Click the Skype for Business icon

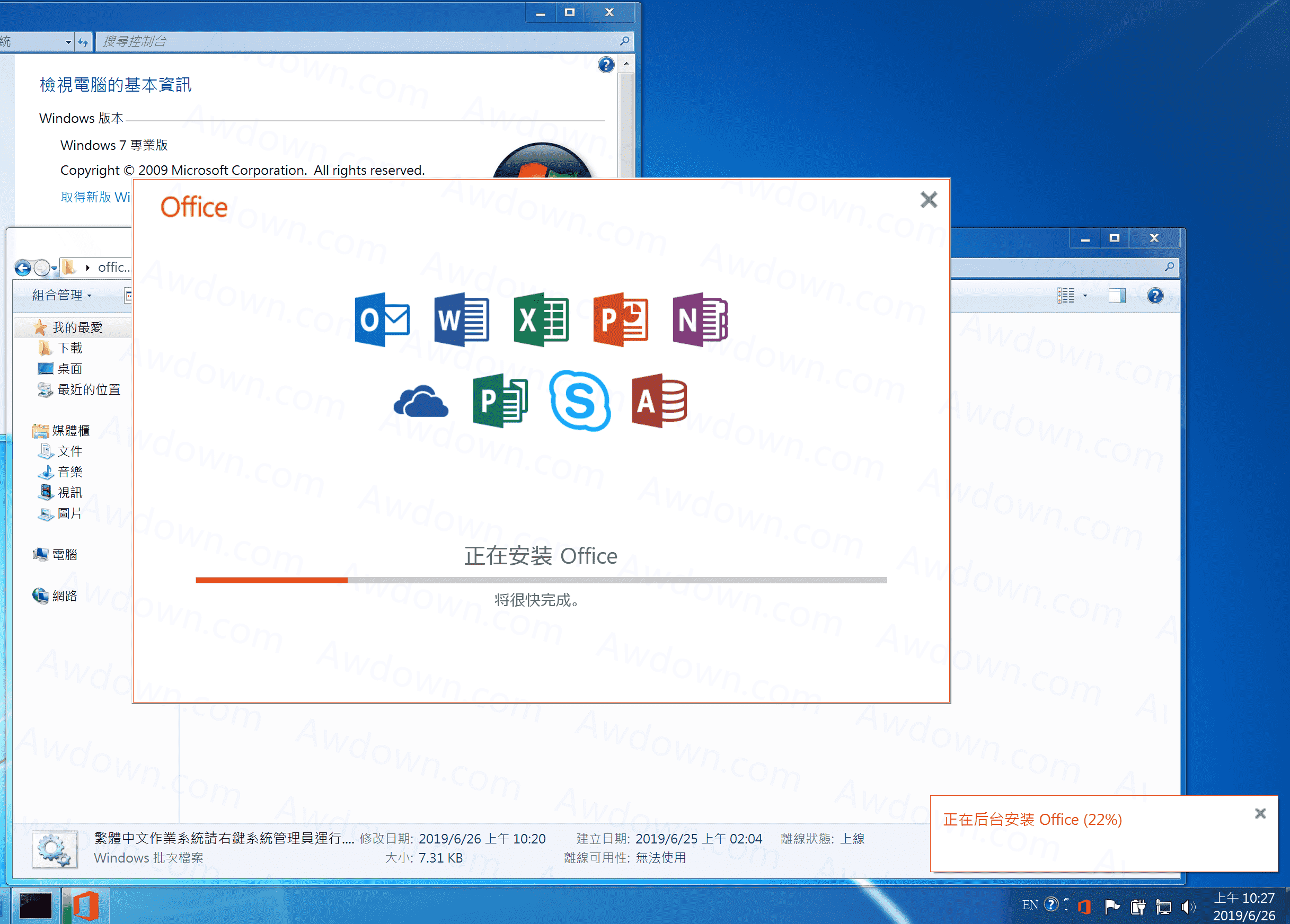pyautogui.click(x=580, y=401)
